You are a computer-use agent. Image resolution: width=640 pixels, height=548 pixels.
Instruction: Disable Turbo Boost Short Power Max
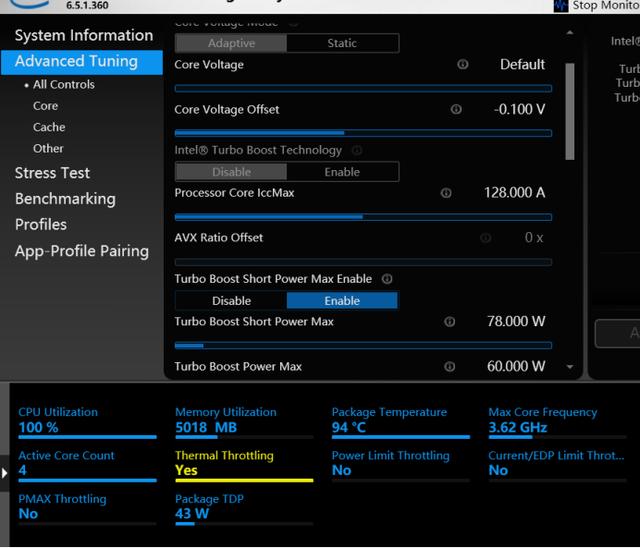click(x=231, y=301)
